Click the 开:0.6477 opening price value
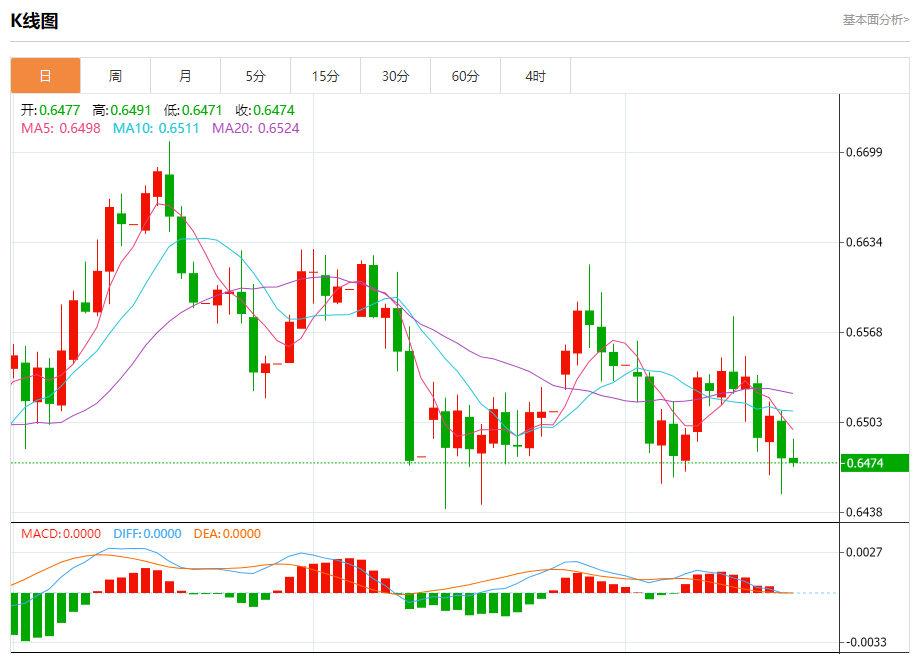914x654 pixels. (x=50, y=110)
